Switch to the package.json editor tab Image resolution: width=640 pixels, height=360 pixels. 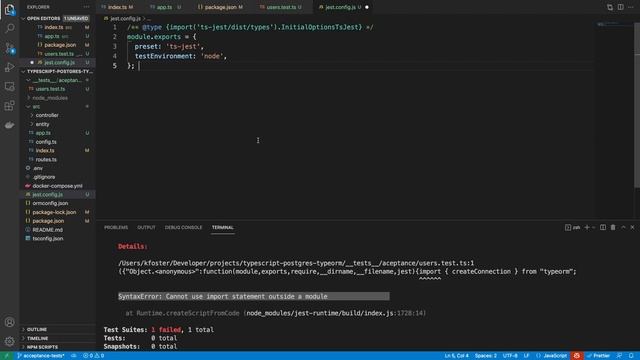pos(220,7)
